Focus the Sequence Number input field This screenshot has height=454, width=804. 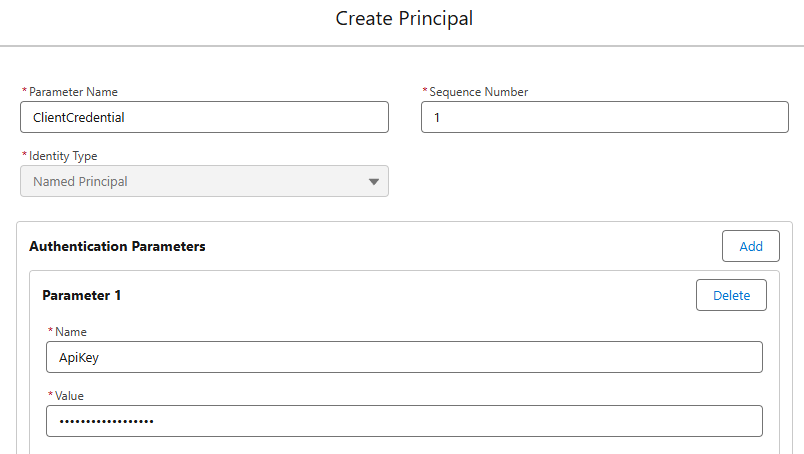pos(605,117)
